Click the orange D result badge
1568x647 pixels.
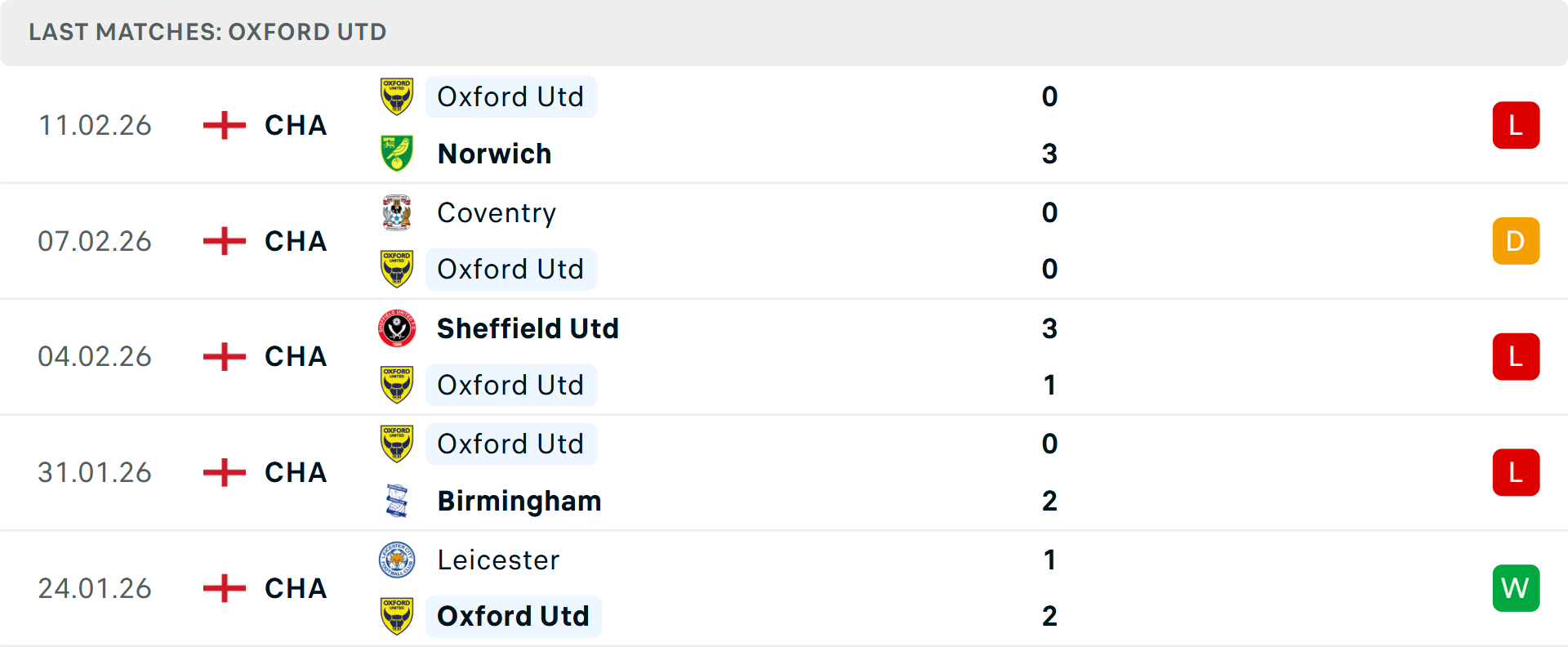(x=1516, y=241)
